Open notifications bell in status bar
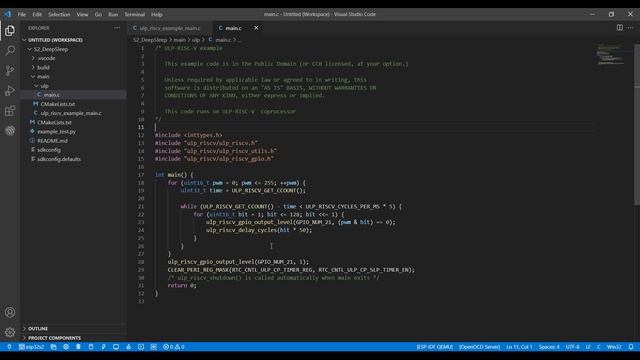The width and height of the screenshot is (640, 360). click(x=631, y=347)
